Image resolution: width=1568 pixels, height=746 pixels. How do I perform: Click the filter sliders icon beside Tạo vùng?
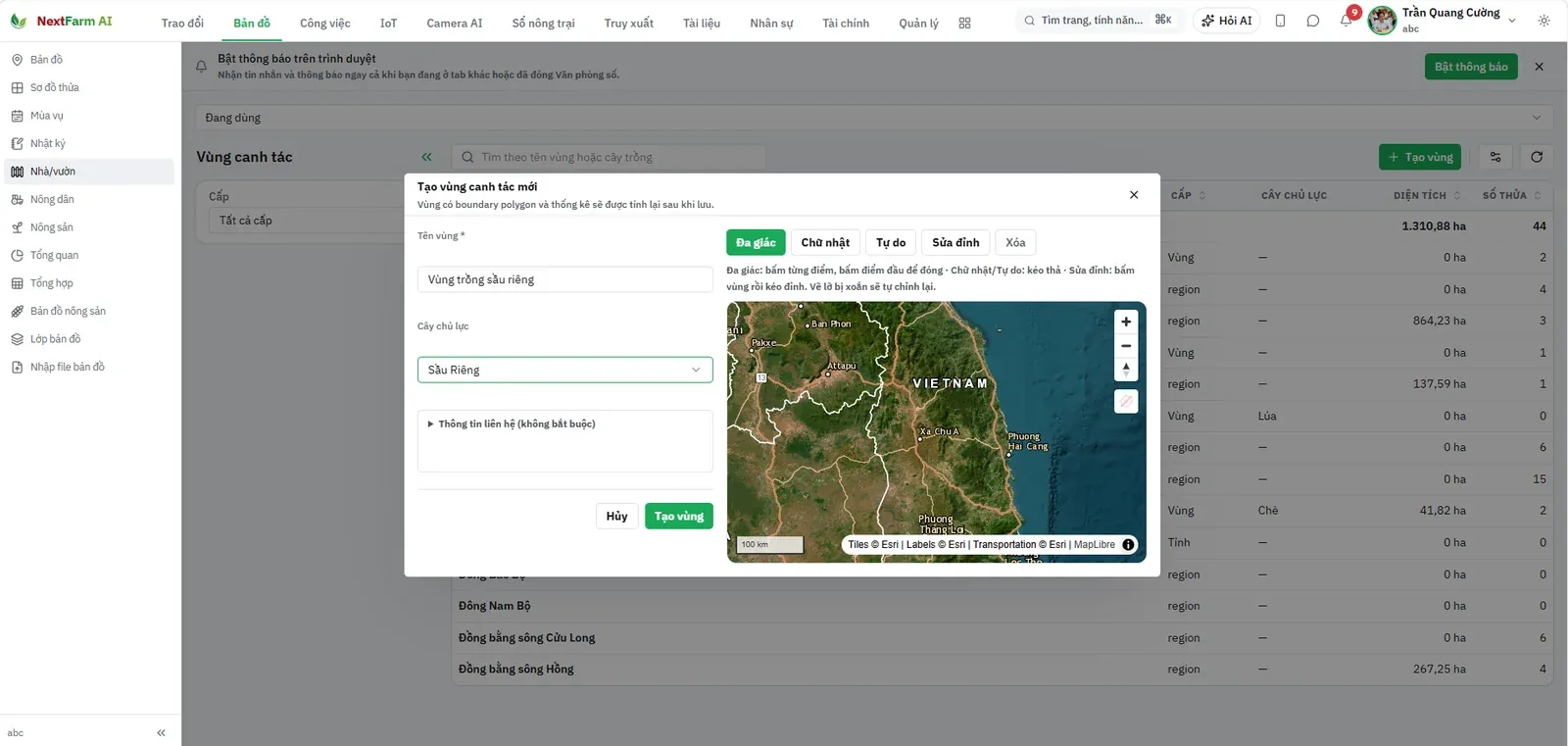point(1495,157)
